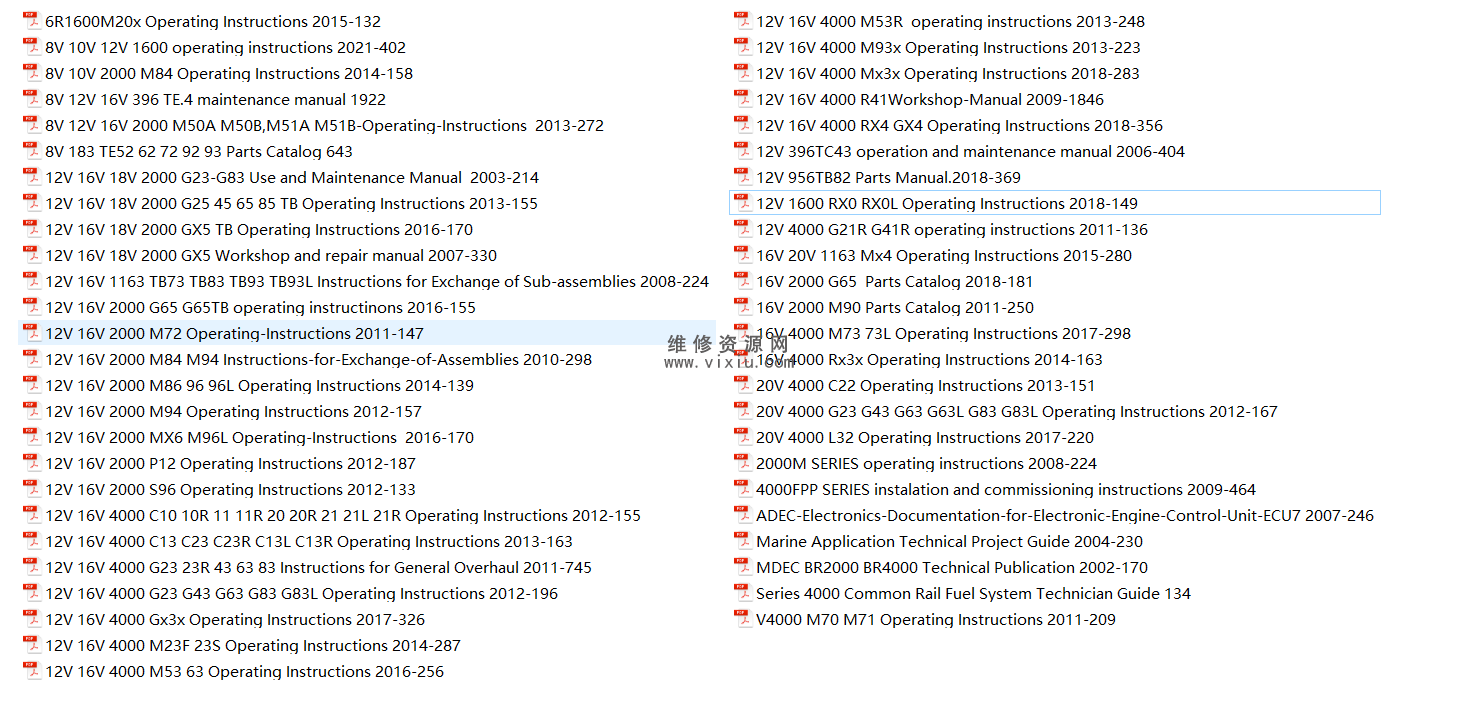The height and width of the screenshot is (706, 1460).
Task: Click PDF icon of 6R1600M20x Operating Instructions
Action: pyautogui.click(x=31, y=21)
